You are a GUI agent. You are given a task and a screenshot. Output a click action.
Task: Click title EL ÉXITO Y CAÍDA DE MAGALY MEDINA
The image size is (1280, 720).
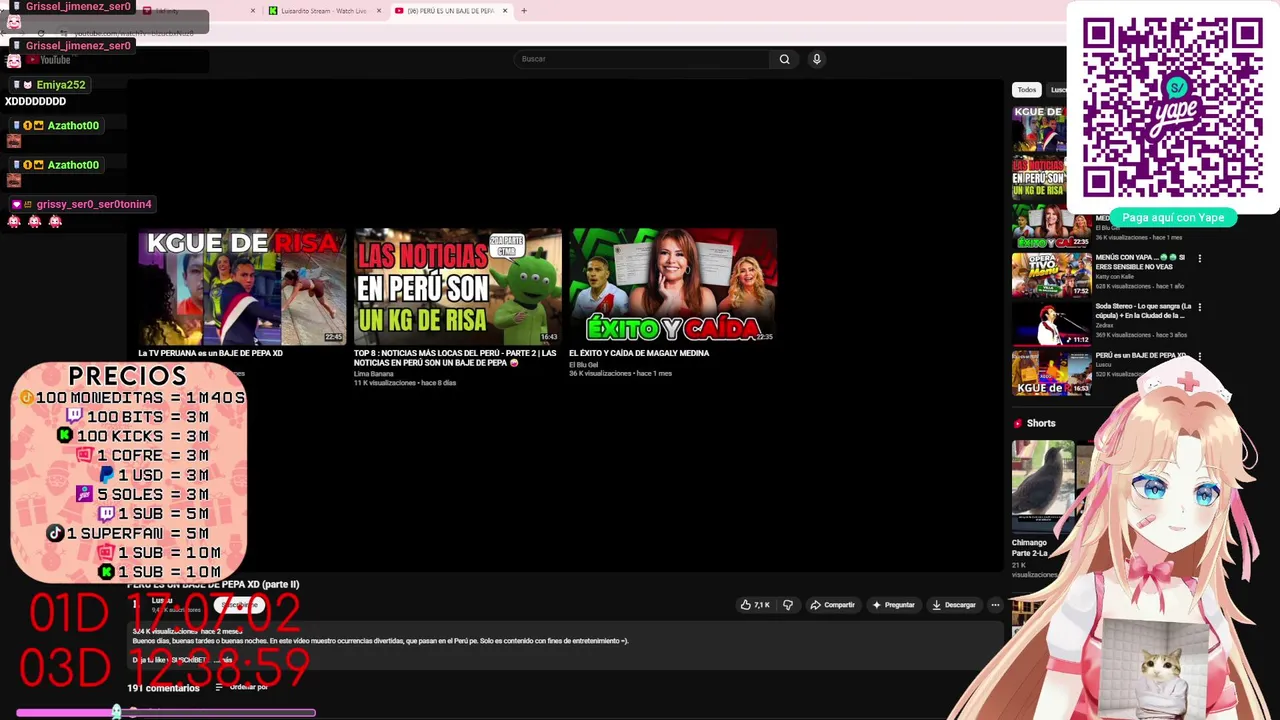pyautogui.click(x=639, y=353)
